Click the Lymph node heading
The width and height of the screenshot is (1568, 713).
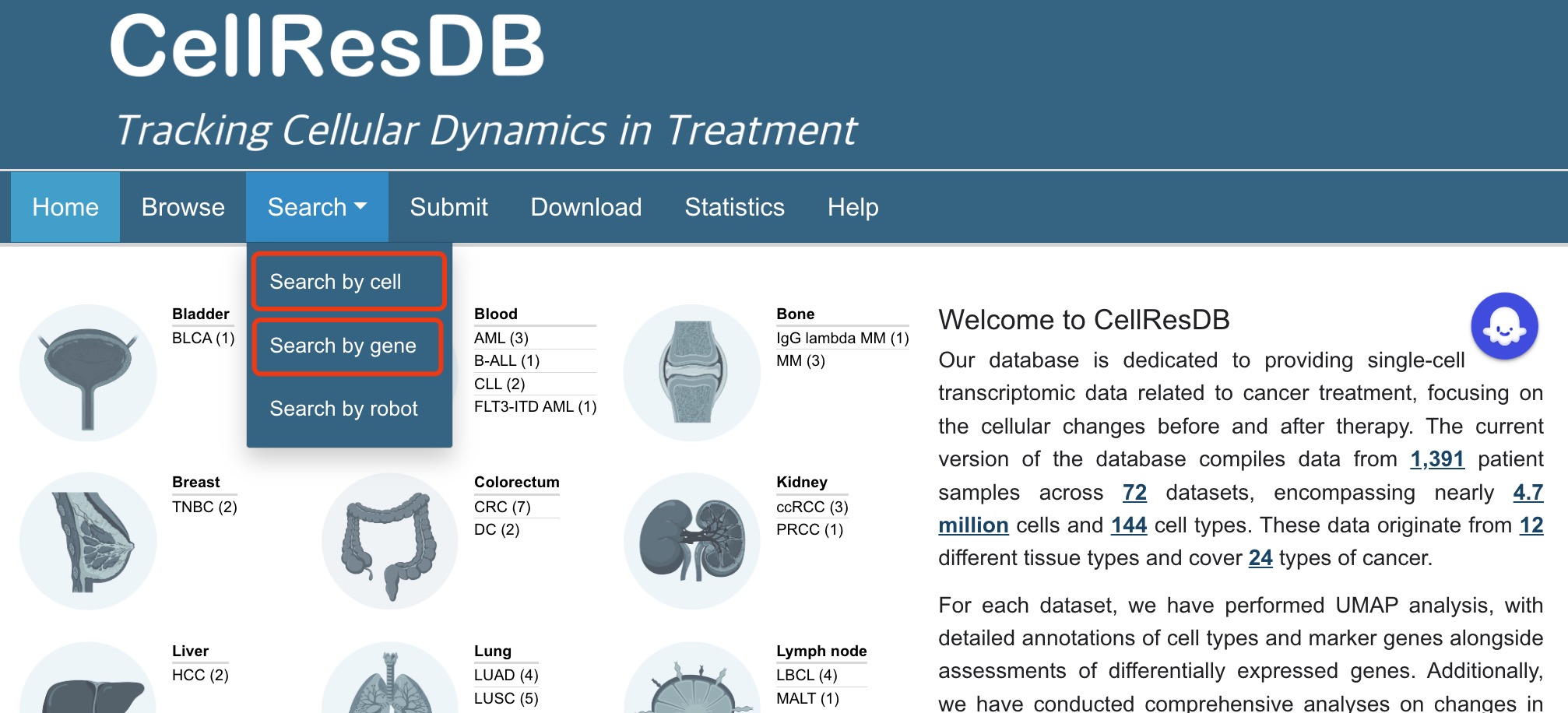821,651
